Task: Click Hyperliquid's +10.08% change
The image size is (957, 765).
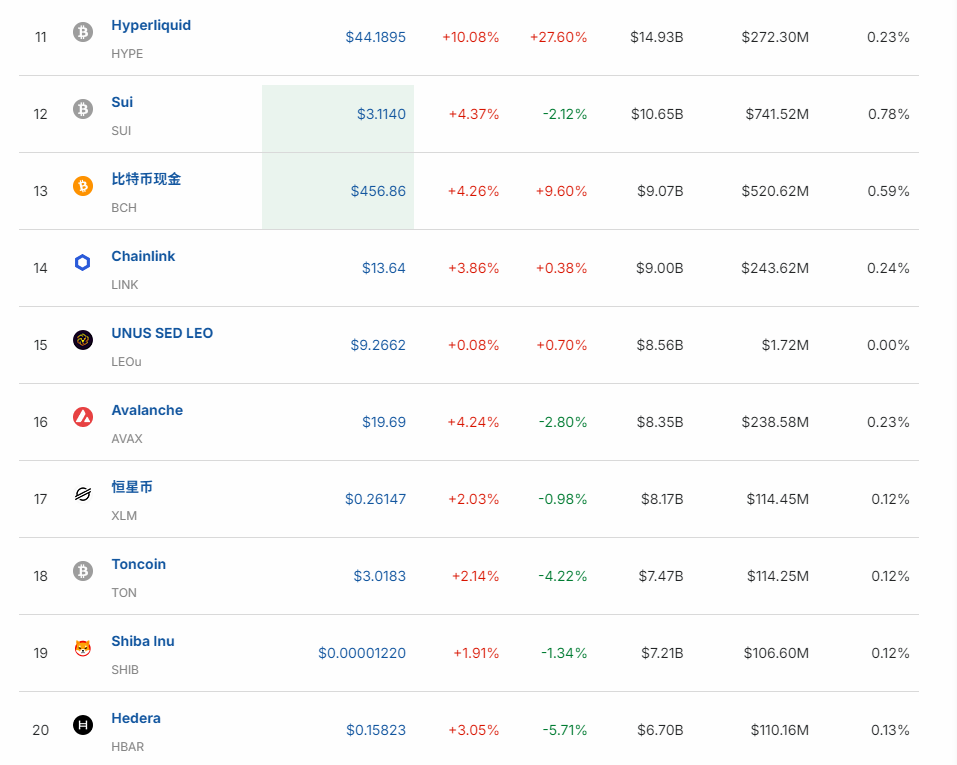Action: click(471, 37)
